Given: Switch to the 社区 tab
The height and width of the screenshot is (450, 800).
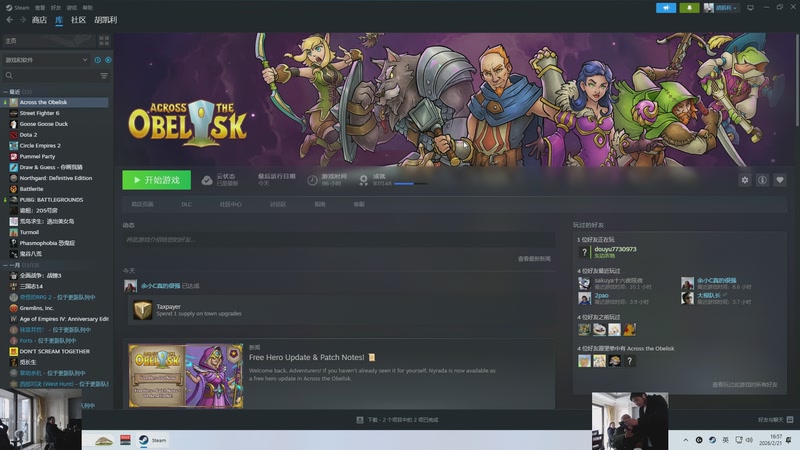Looking at the screenshot, I should (x=78, y=20).
